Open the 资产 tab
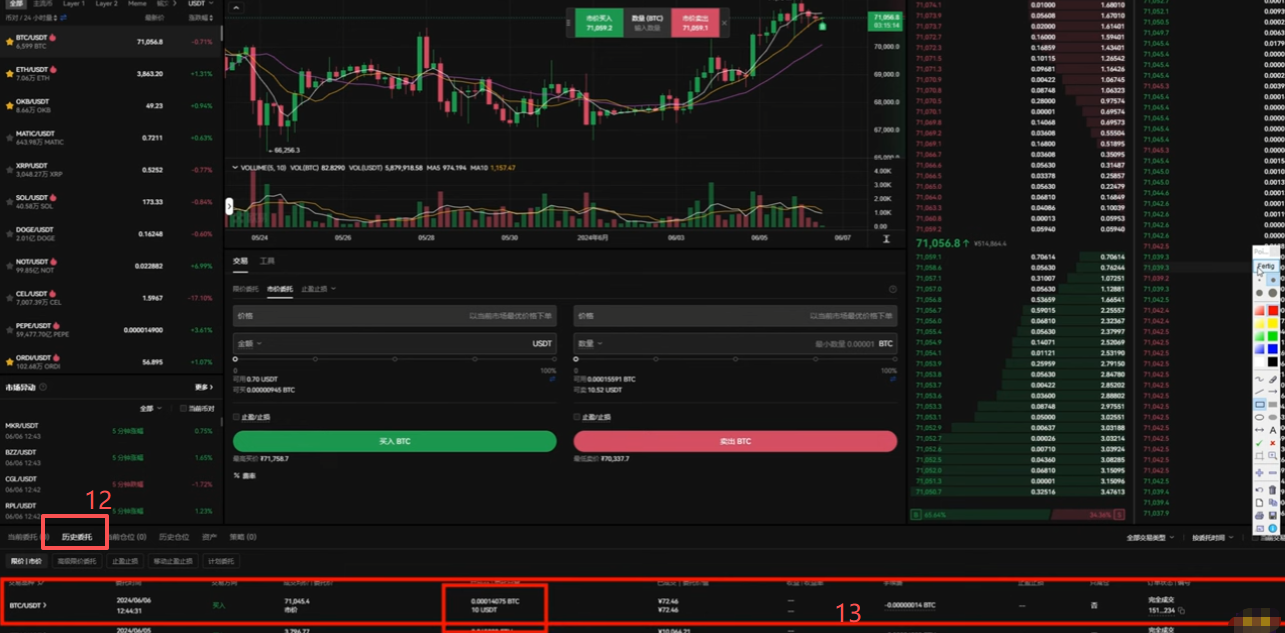This screenshot has height=633, width=1285. (209, 537)
